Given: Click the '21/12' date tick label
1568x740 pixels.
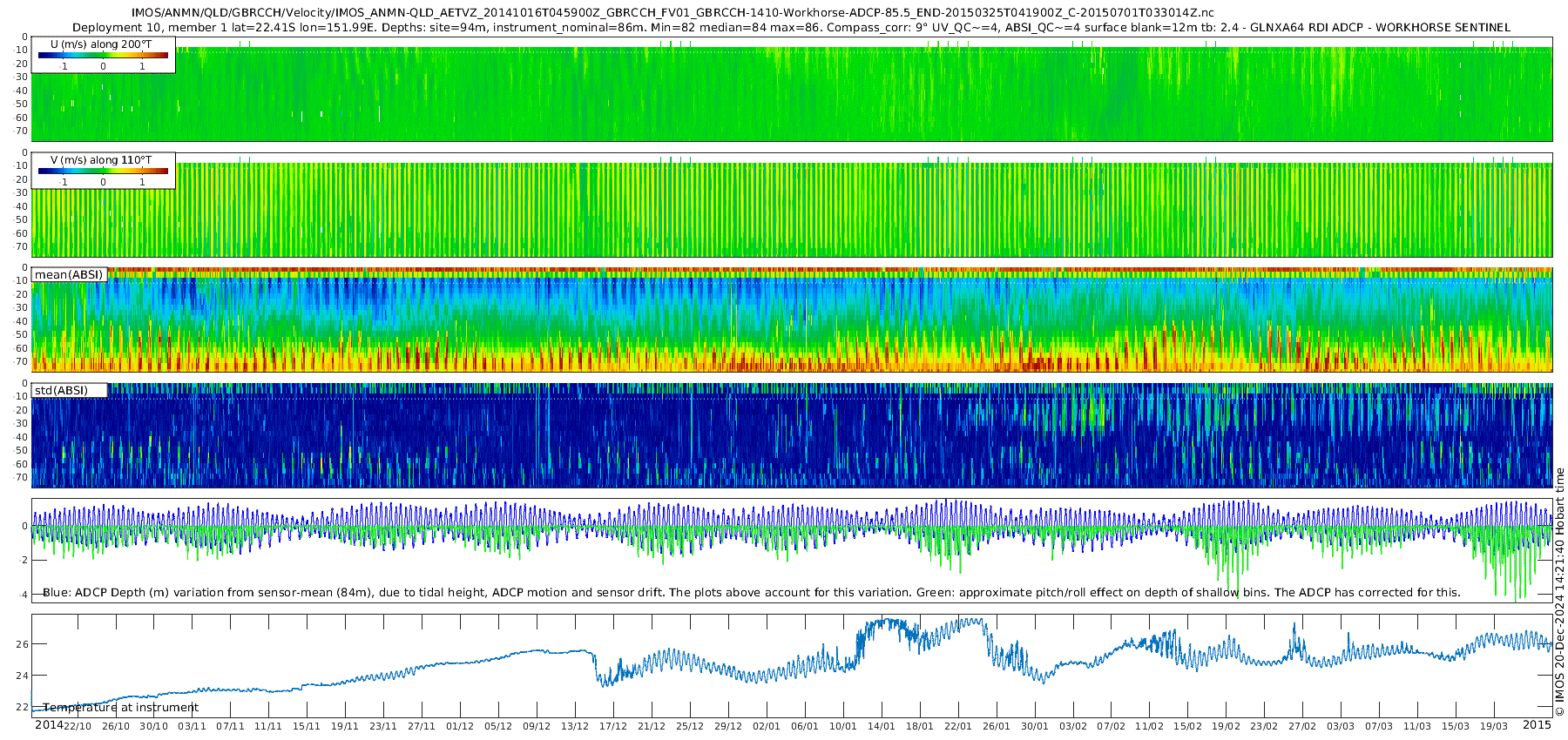Looking at the screenshot, I should pyautogui.click(x=652, y=726).
